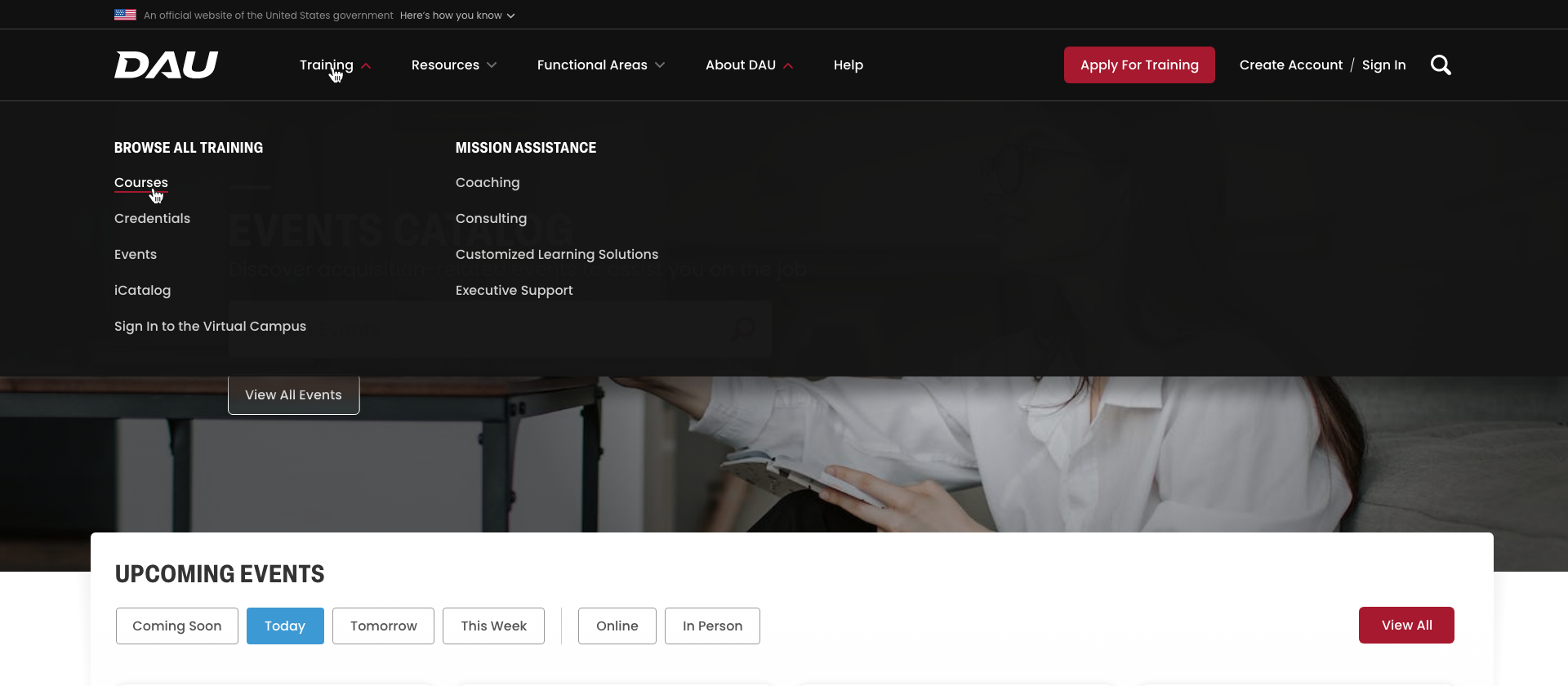Click the Mission Assistance heading
Image resolution: width=1568 pixels, height=686 pixels.
526,148
